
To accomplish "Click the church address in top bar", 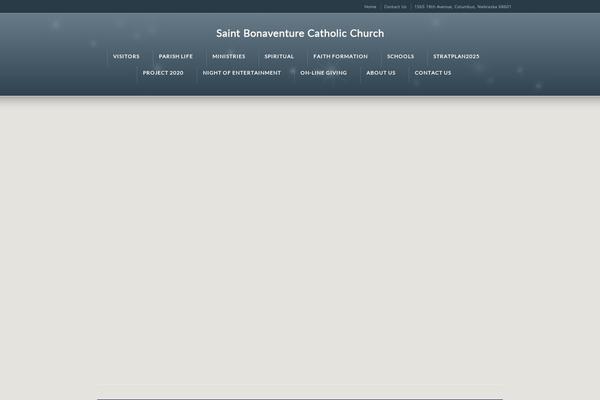I will coord(463,7).
